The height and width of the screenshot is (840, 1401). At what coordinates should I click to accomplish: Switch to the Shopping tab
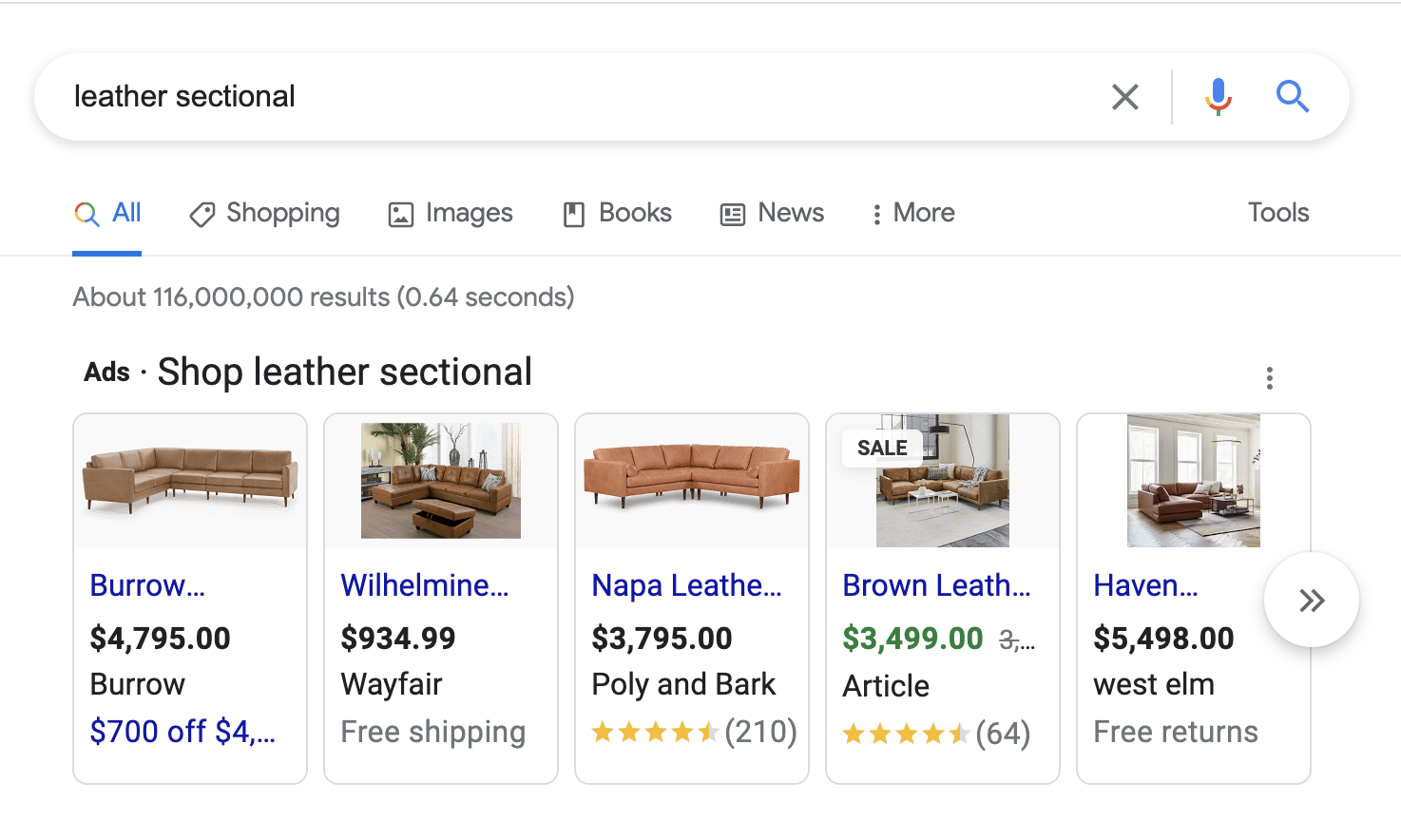265,214
